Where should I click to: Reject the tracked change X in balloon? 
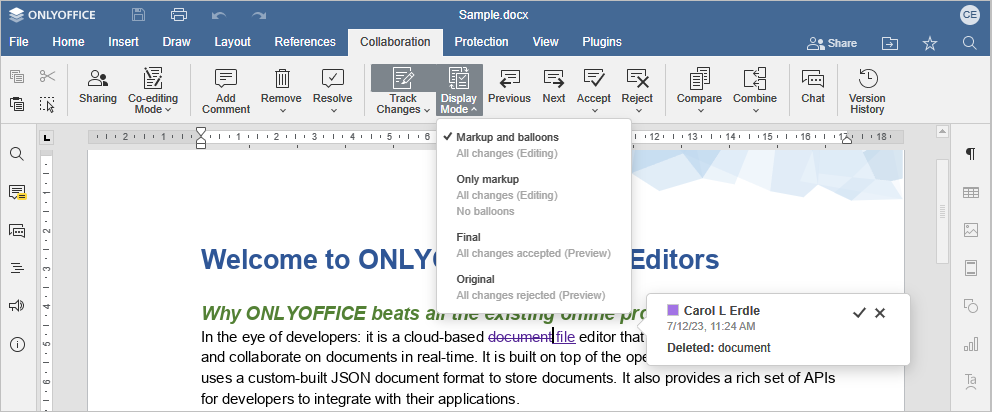[x=880, y=313]
